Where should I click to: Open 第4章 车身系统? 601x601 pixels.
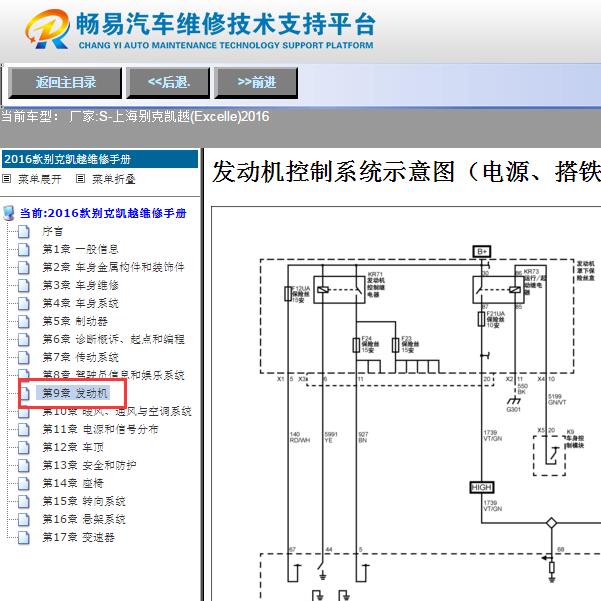[80, 303]
